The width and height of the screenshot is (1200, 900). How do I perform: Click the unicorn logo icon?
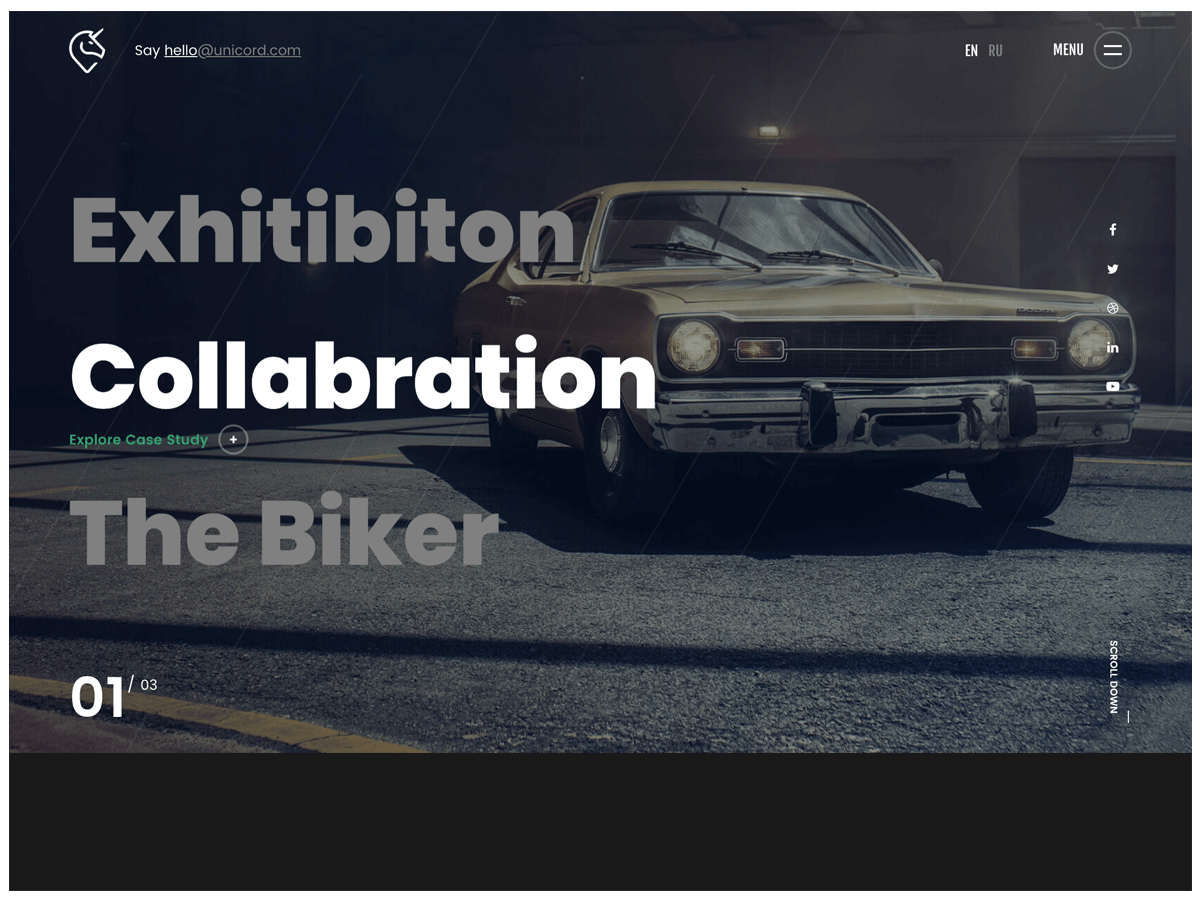point(87,50)
